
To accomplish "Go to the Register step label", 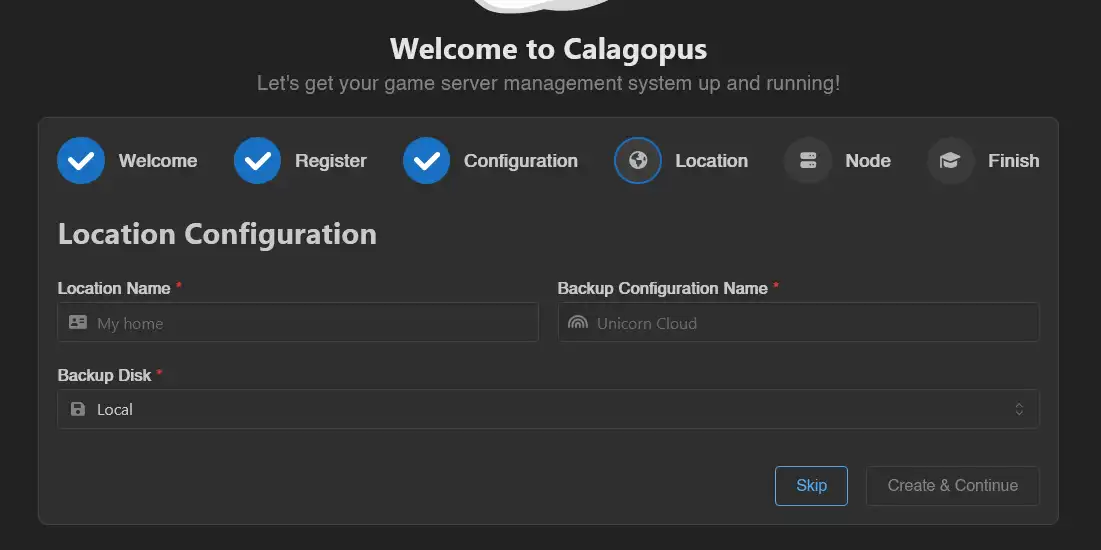I will 331,161.
